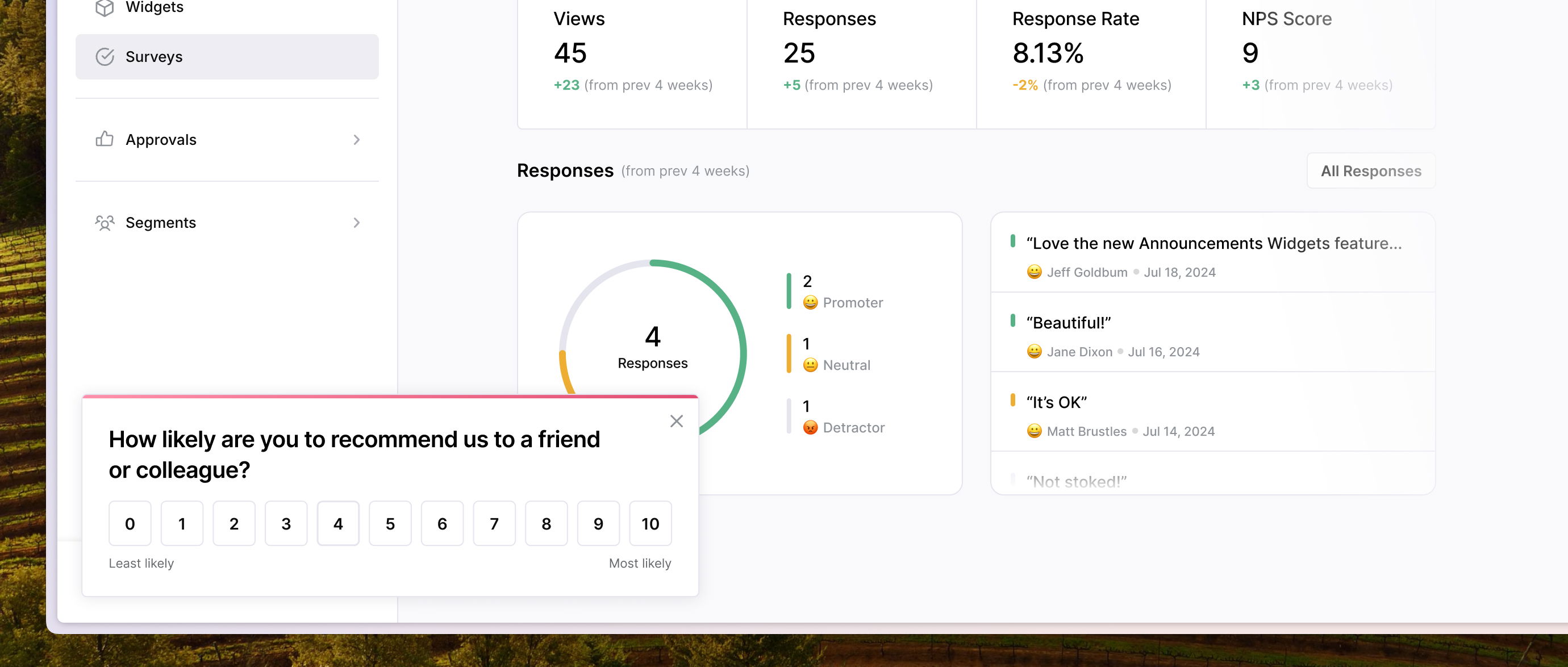The width and height of the screenshot is (1568, 667).
Task: Click the '+3' NPS change indicator
Action: click(x=1251, y=85)
